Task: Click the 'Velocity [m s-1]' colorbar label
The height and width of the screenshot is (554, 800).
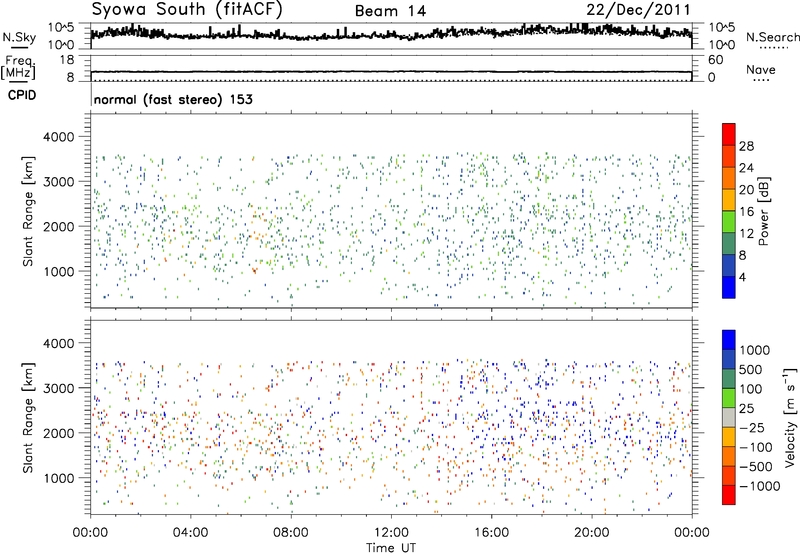Action: pyautogui.click(x=790, y=417)
